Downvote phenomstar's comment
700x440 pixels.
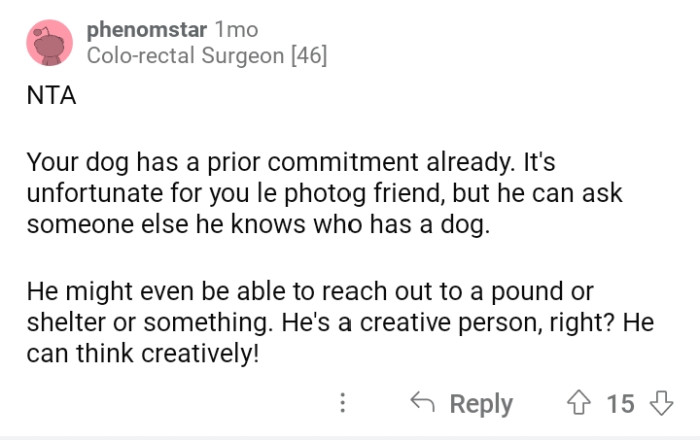(x=660, y=403)
